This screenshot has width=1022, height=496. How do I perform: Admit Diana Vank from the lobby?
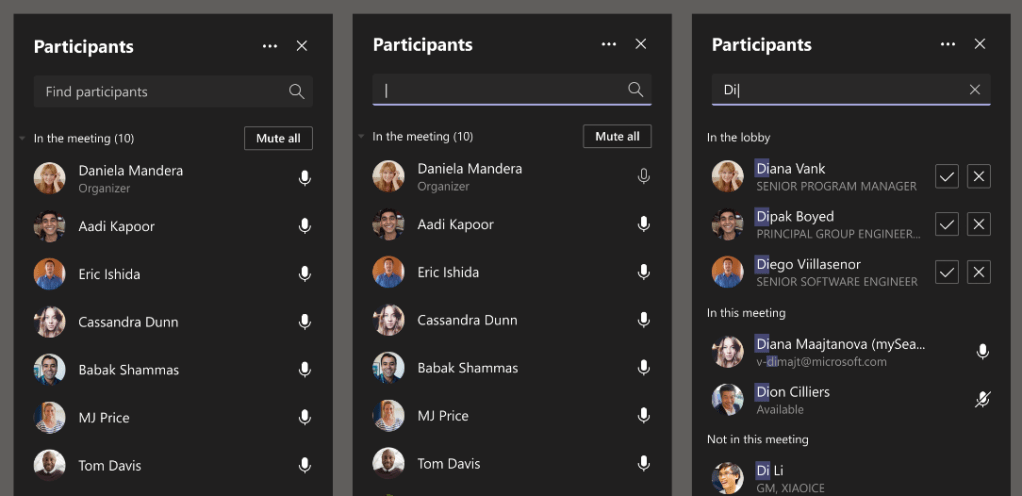tap(946, 177)
